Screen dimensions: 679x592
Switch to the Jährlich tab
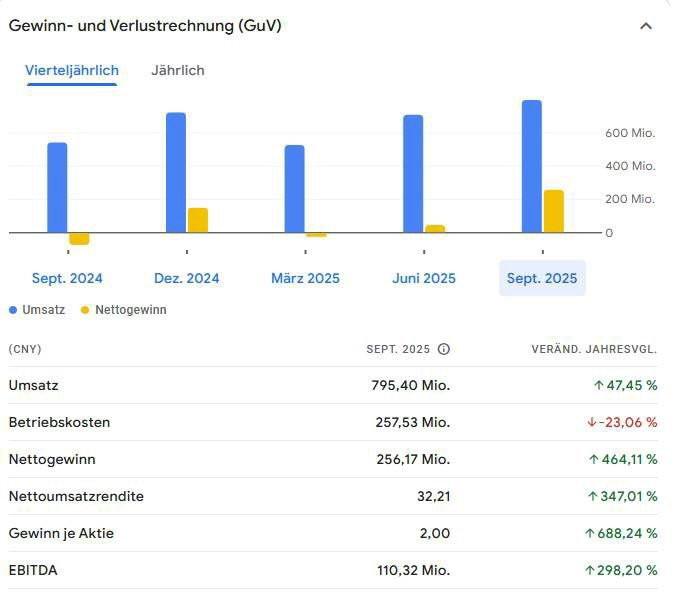177,70
